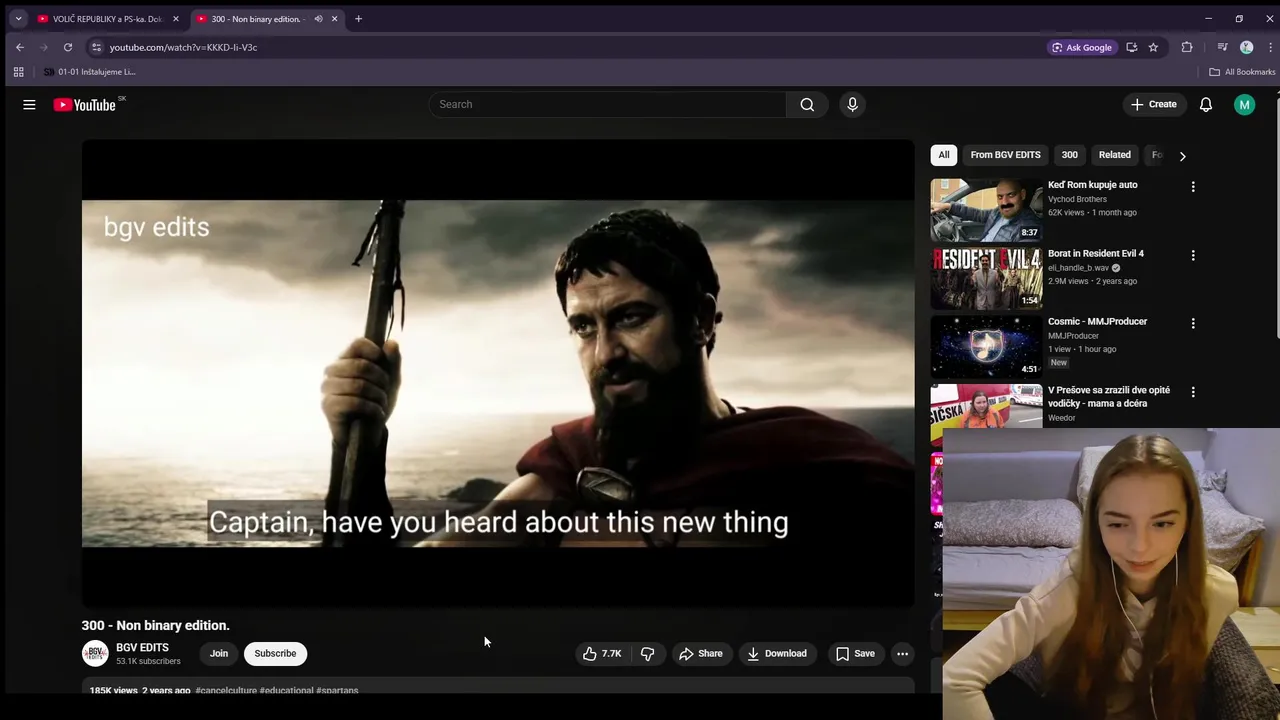
Task: Click the Join button
Action: pyautogui.click(x=219, y=653)
